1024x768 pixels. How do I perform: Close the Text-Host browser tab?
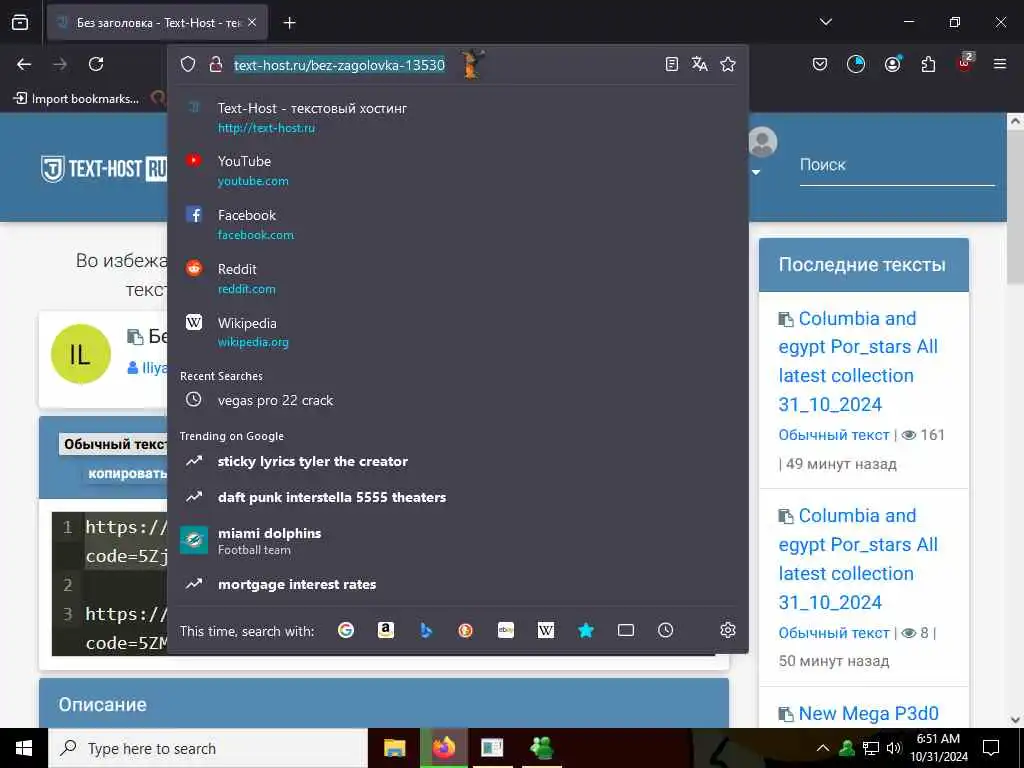point(253,23)
